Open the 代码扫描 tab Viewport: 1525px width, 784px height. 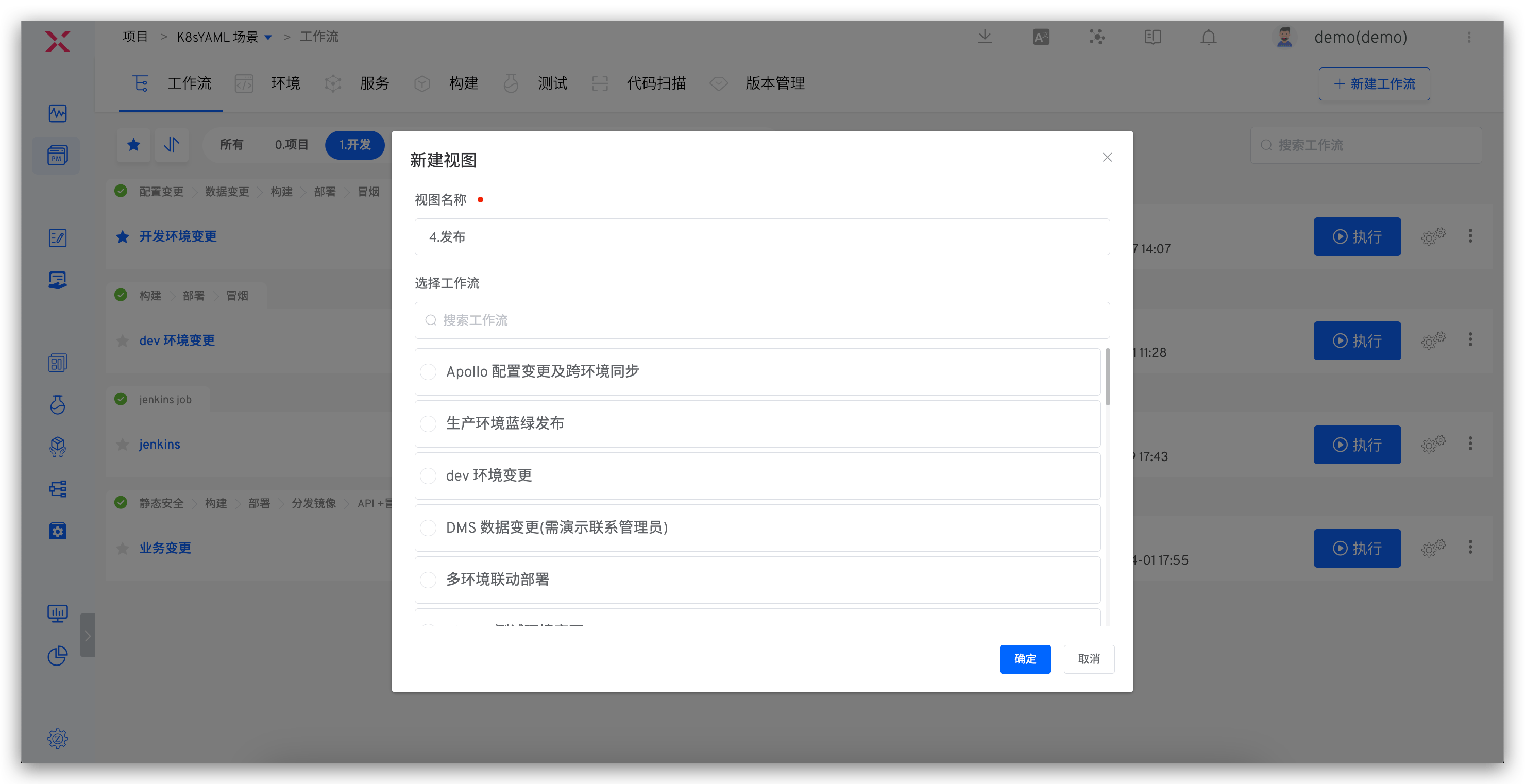pyautogui.click(x=656, y=83)
